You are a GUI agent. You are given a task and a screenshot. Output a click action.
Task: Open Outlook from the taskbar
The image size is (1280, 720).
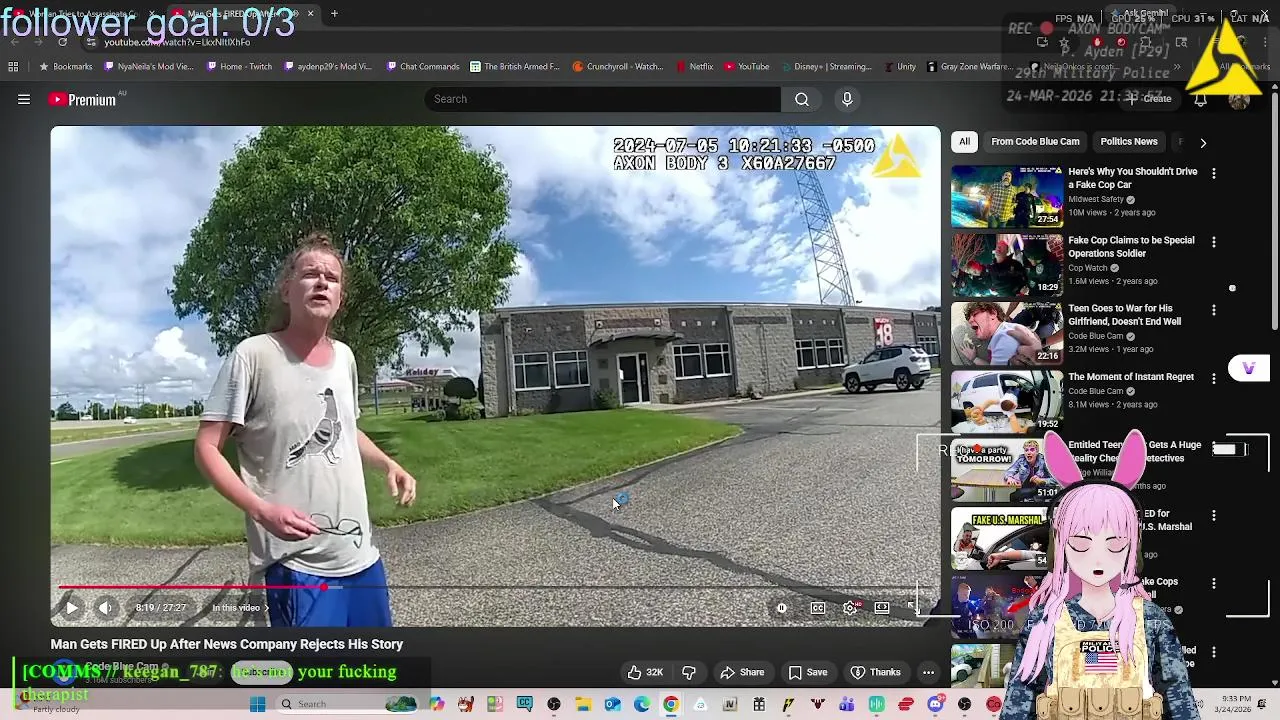612,704
